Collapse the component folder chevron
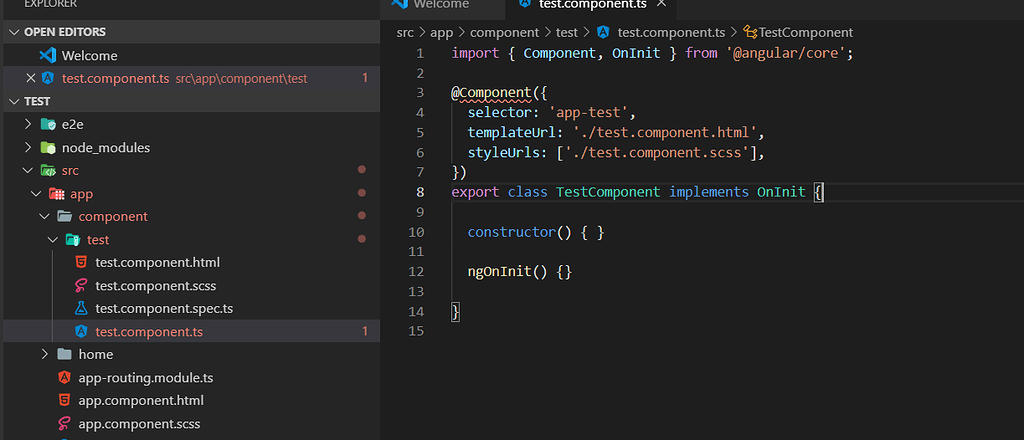The image size is (1024, 440). [x=44, y=216]
